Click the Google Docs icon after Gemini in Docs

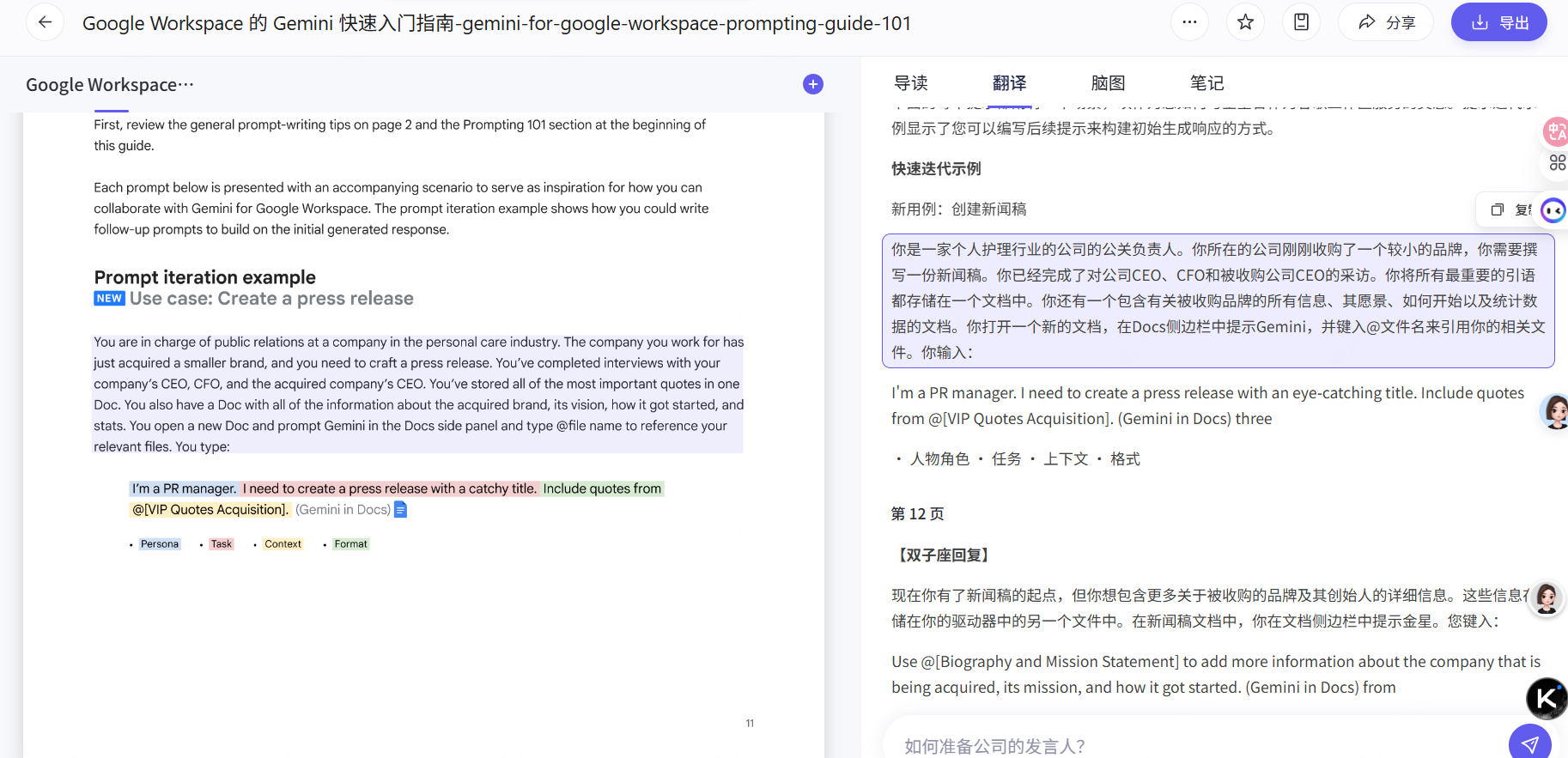pos(400,510)
